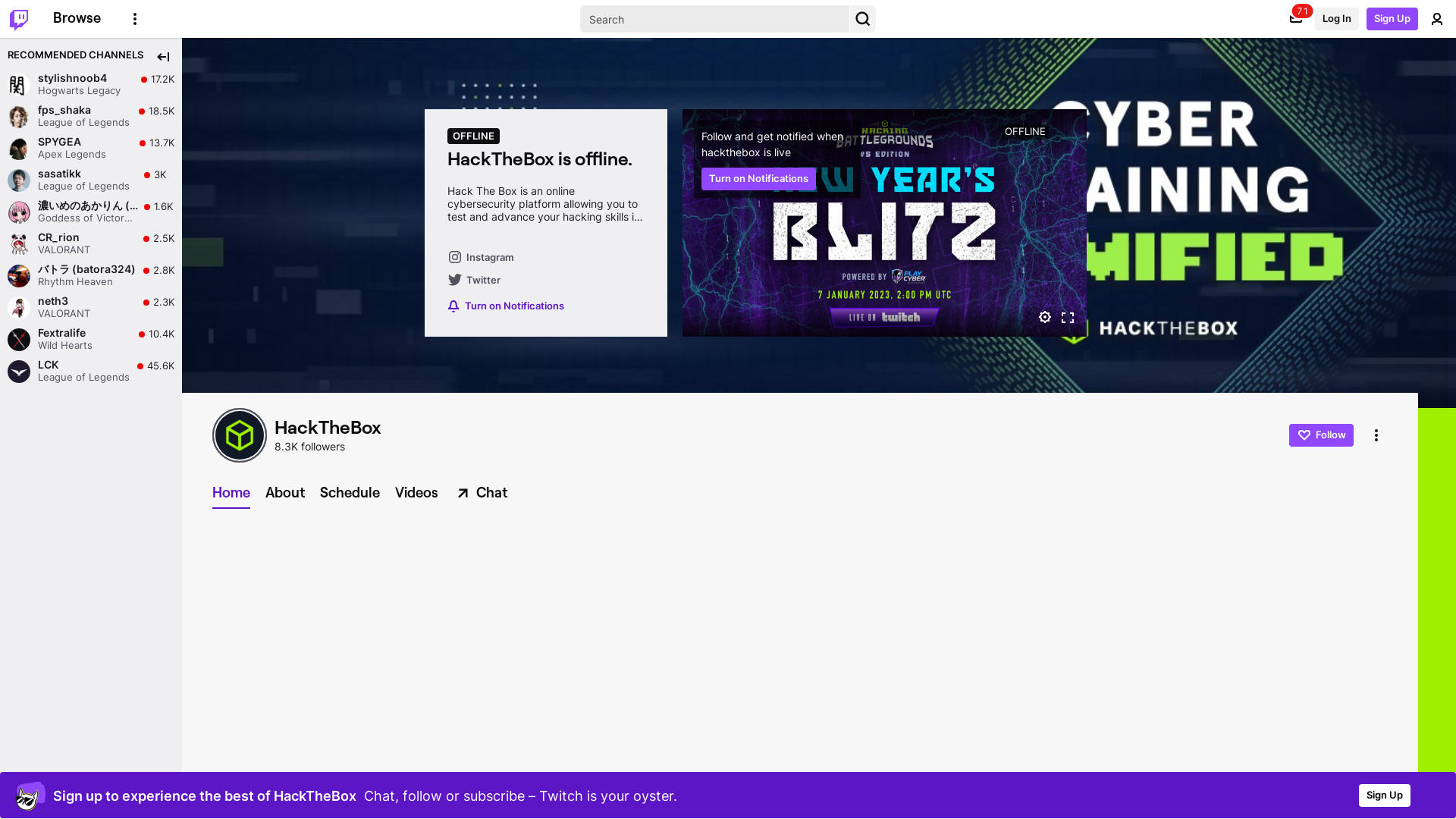The width and height of the screenshot is (1456, 819).
Task: Open fps_shaka's channel avatar
Action: [x=19, y=116]
